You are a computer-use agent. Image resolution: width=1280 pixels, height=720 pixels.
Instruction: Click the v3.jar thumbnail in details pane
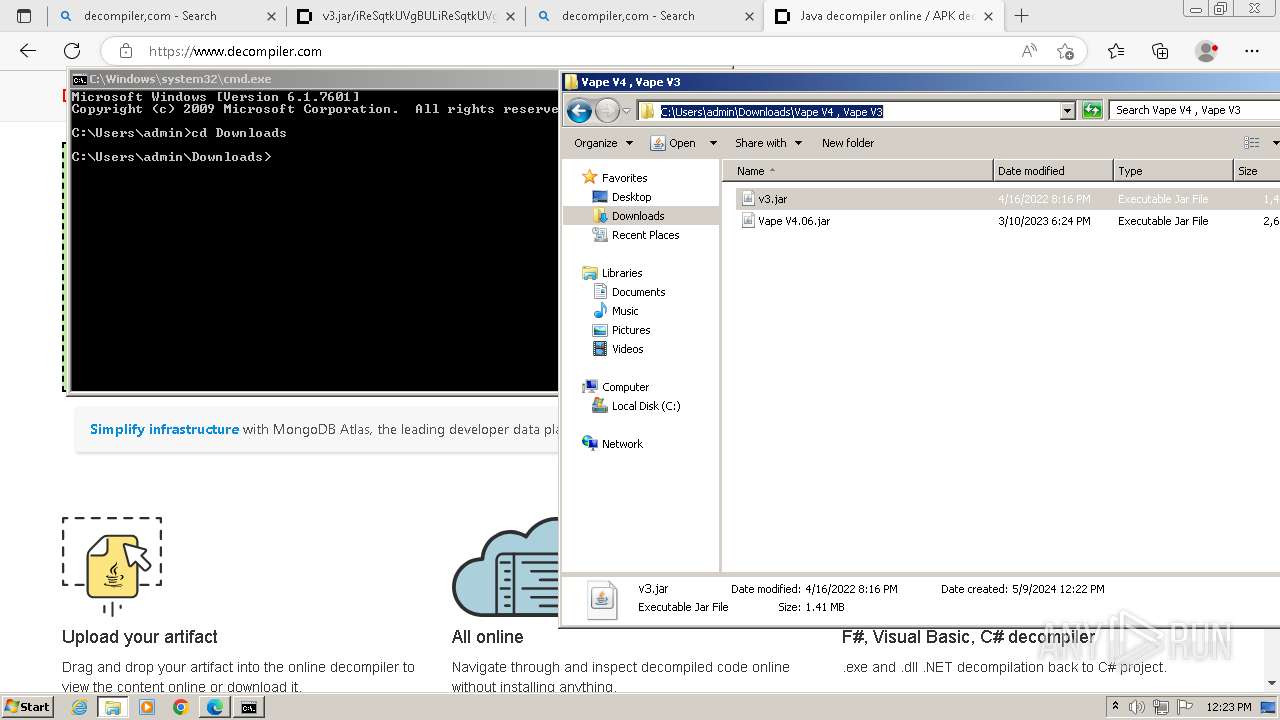coord(602,600)
